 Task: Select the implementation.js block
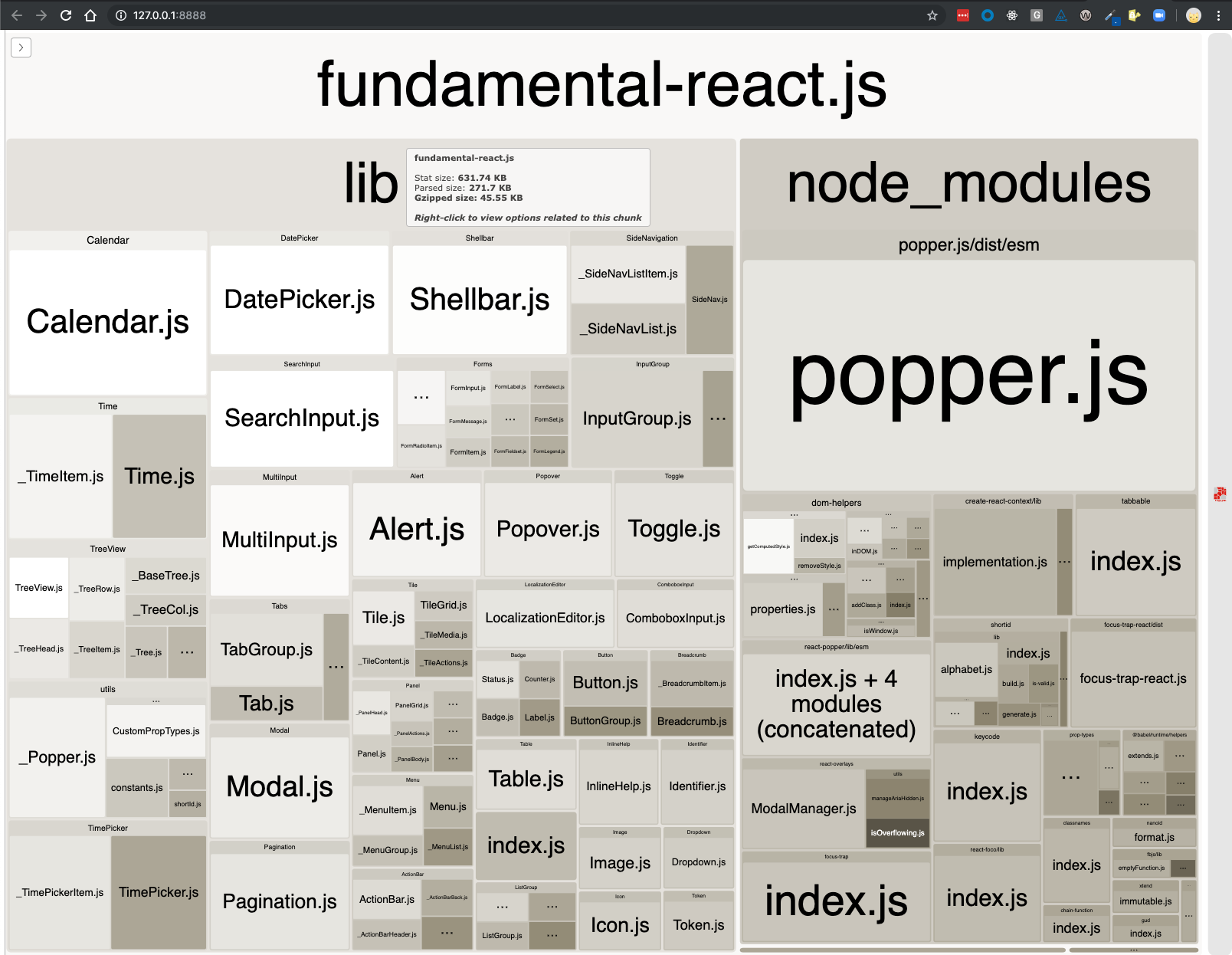point(994,562)
